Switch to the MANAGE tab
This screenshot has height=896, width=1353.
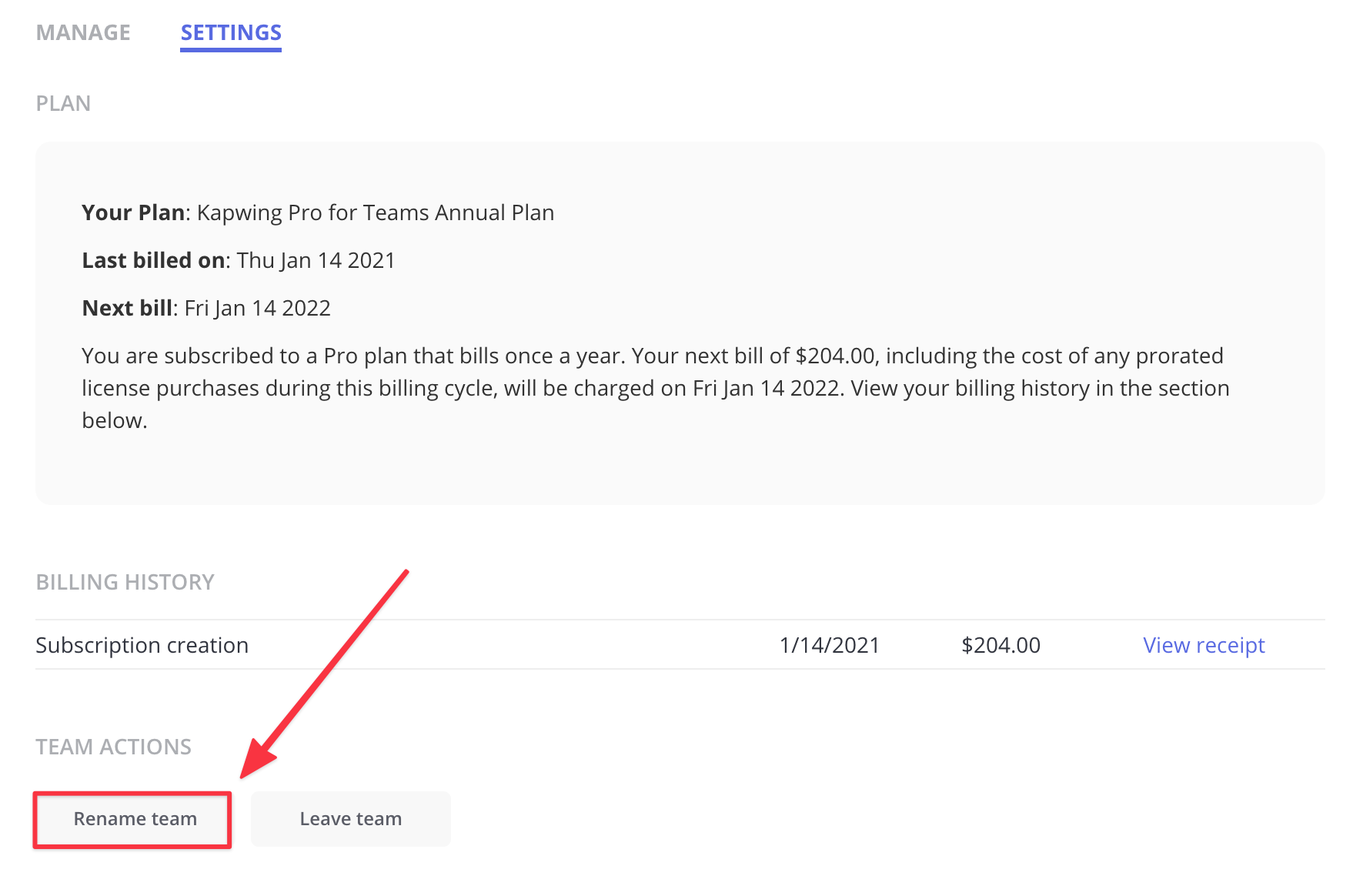(x=83, y=32)
